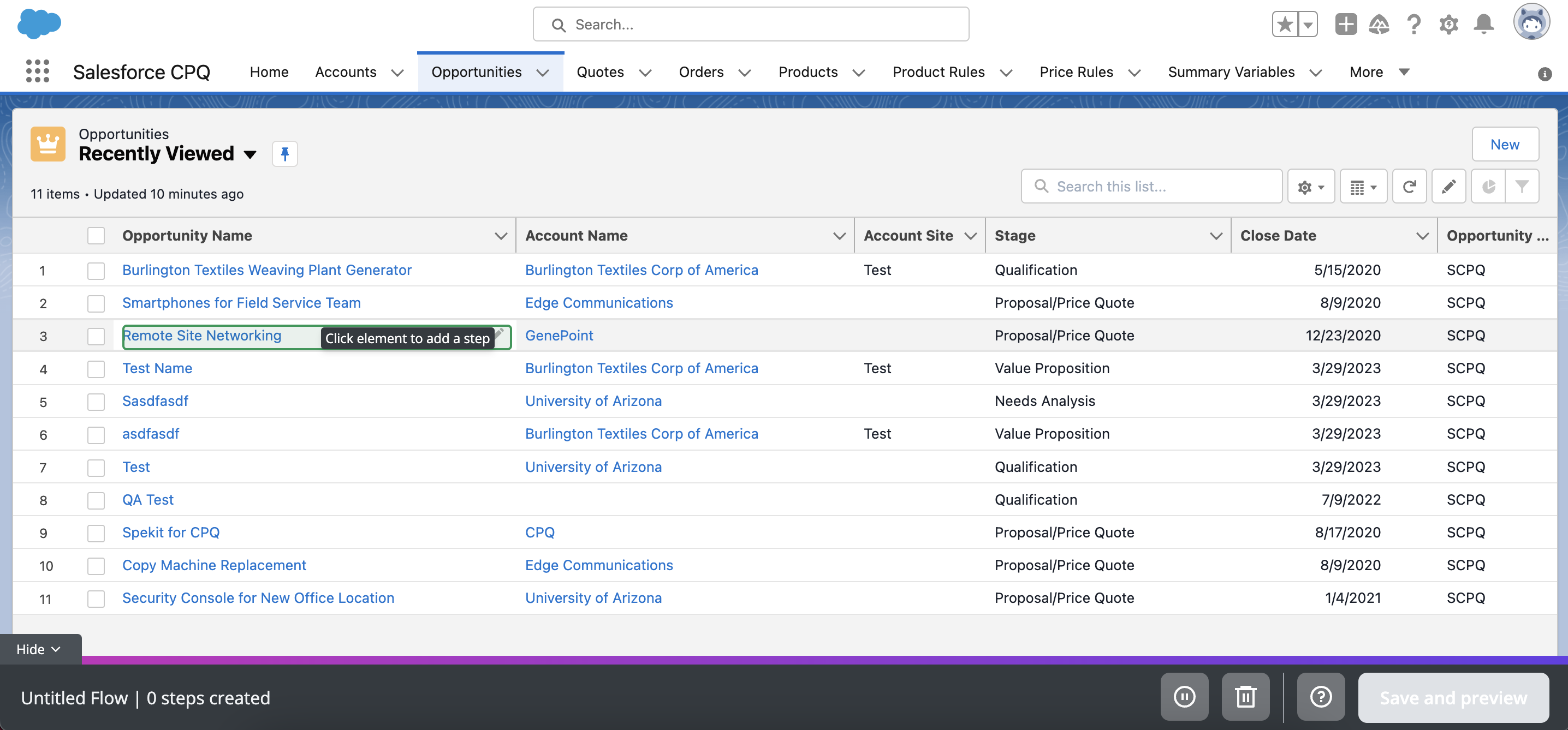Open the favorites list dropdown arrow
The height and width of the screenshot is (730, 1568).
click(1308, 25)
